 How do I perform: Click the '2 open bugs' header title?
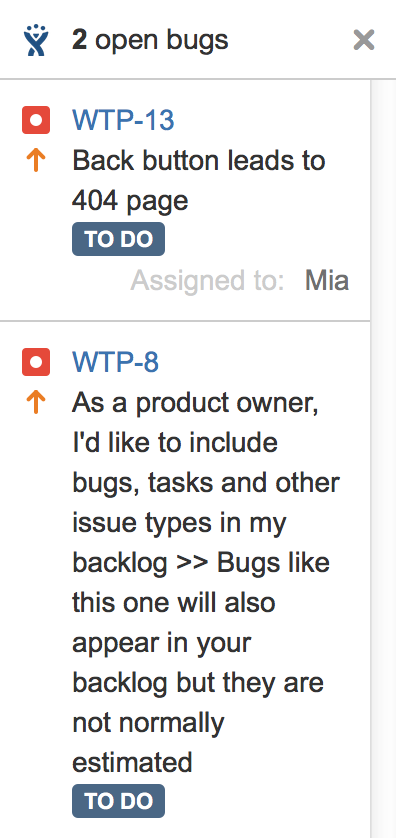150,40
